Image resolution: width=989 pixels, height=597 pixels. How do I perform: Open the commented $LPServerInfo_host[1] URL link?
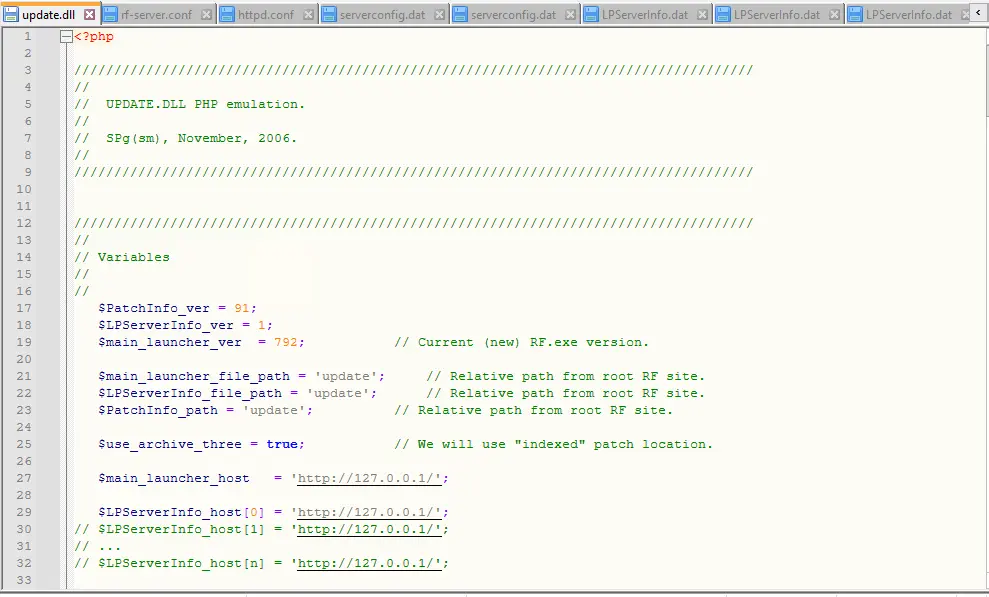[x=369, y=529]
